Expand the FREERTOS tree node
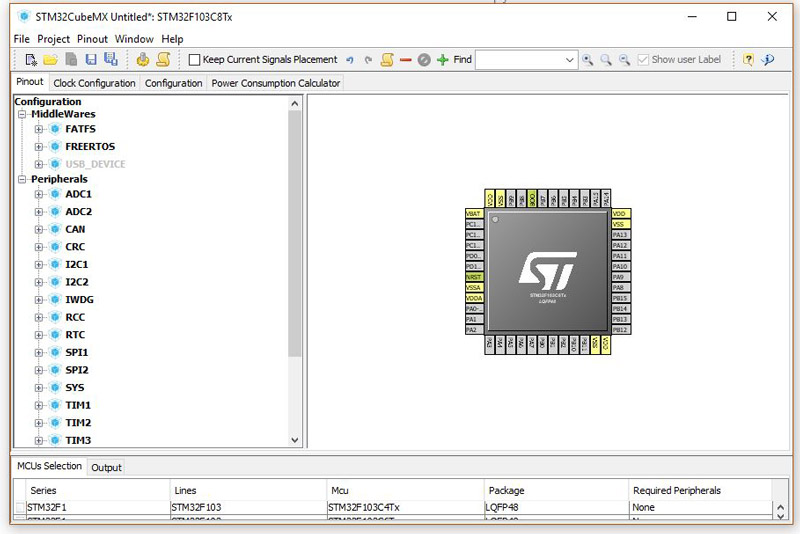Viewport: 800px width, 534px height. [x=39, y=147]
